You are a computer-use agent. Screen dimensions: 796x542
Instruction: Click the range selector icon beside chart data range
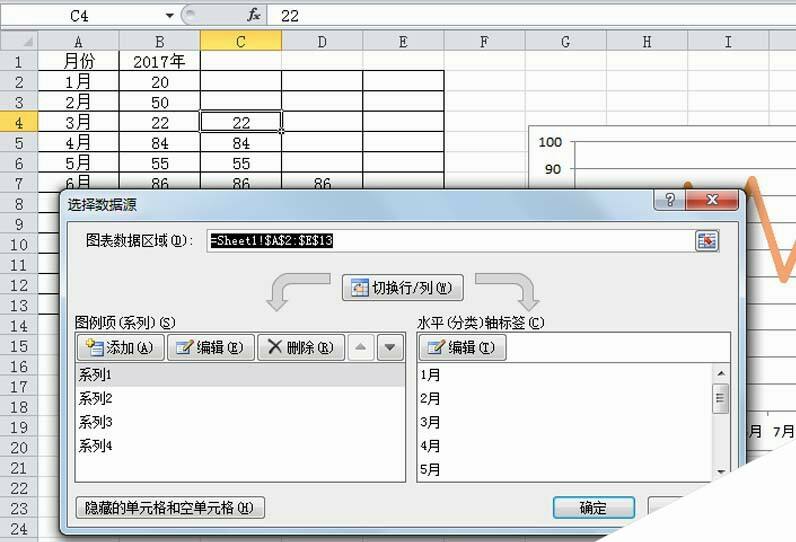click(x=707, y=241)
